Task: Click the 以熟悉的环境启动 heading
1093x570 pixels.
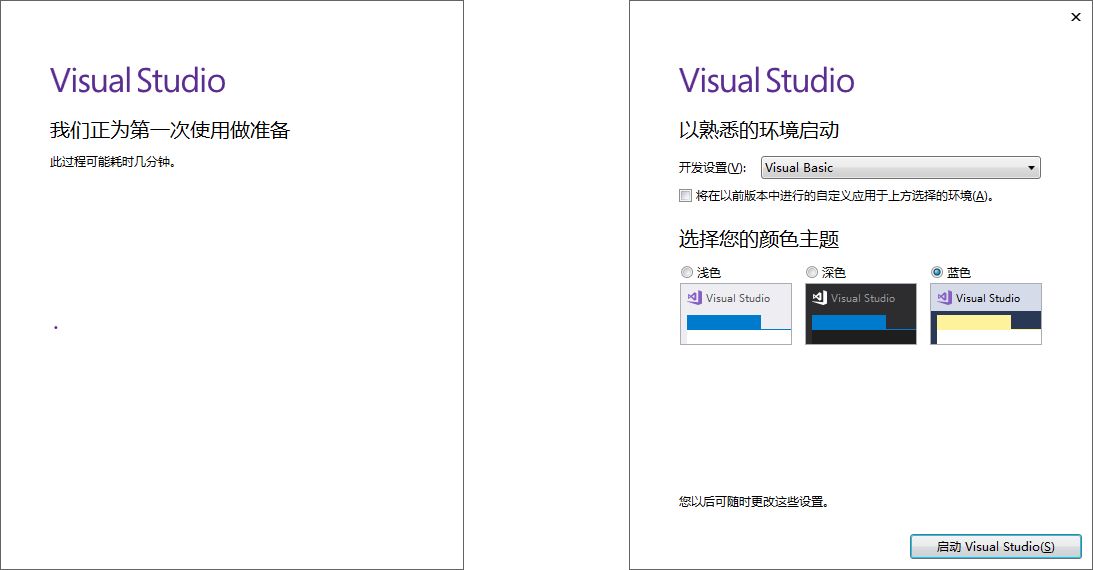Action: click(x=758, y=130)
